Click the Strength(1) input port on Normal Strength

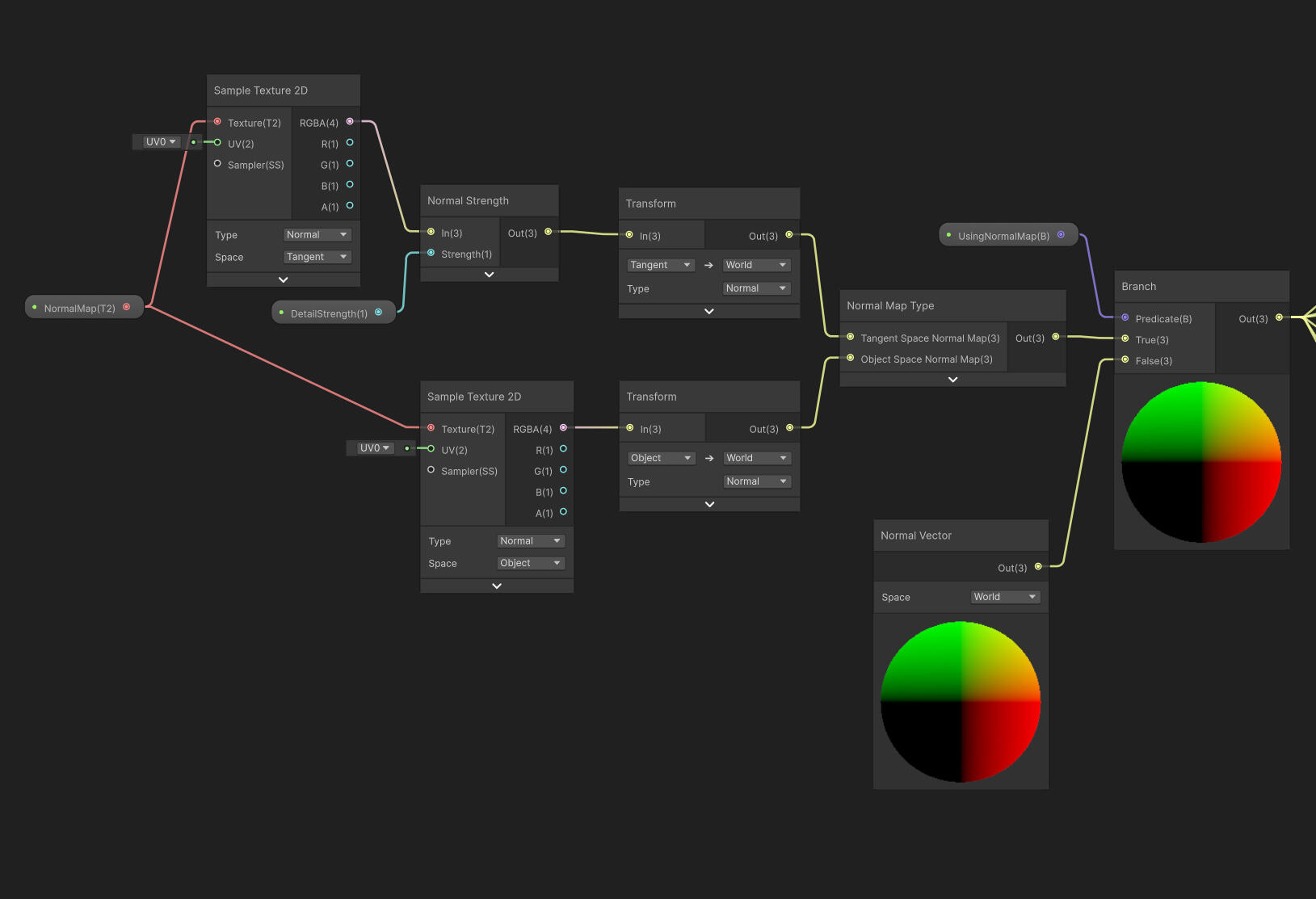coord(431,254)
